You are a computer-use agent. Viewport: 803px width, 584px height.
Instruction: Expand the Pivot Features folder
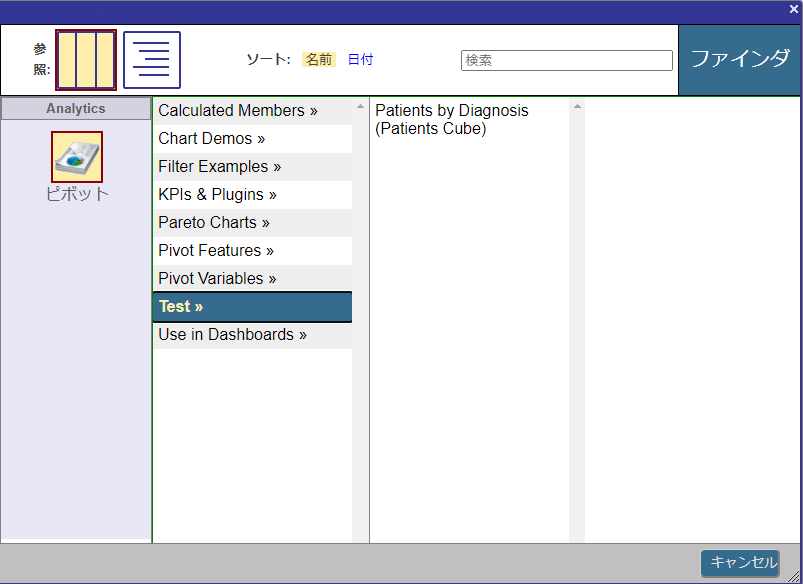point(215,251)
